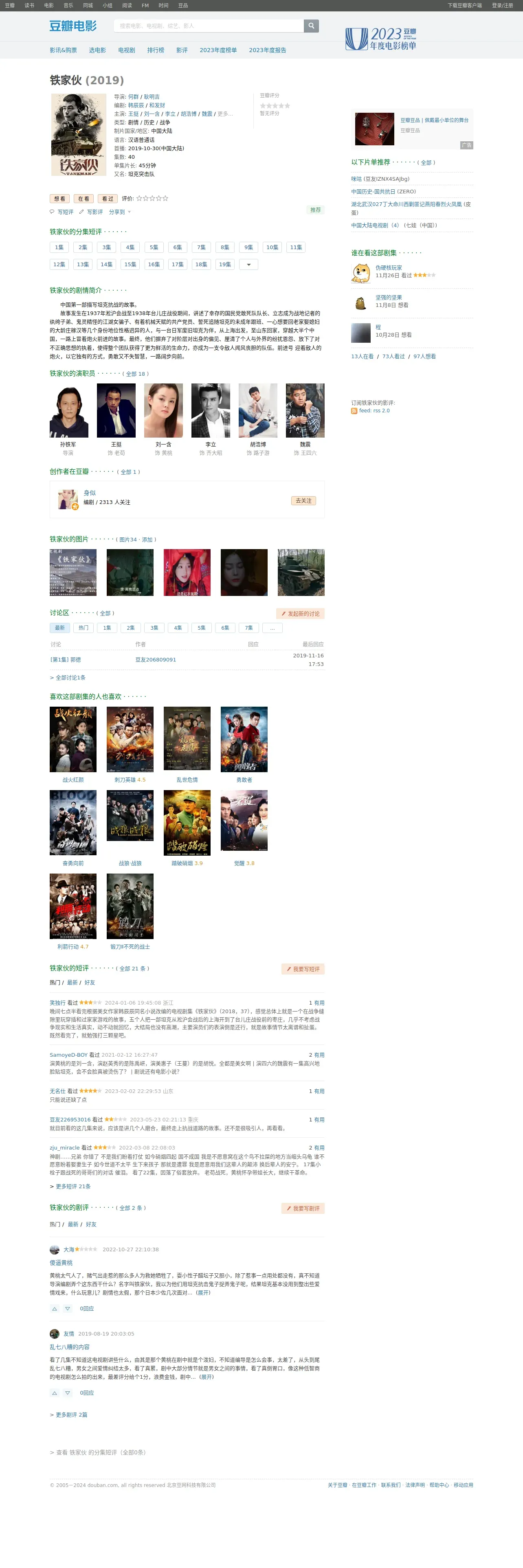Screen dimensions: 523x1568
Task: Click 我要写短评
Action: [303, 969]
